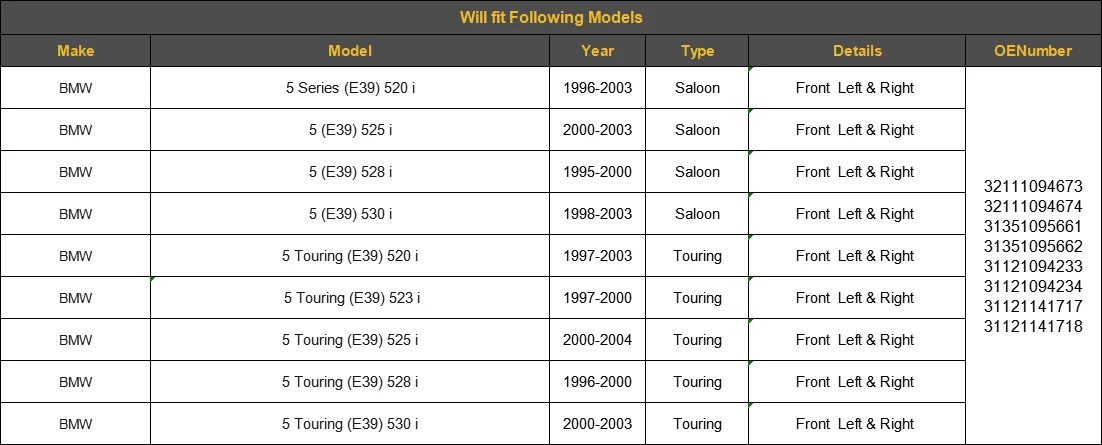Click the 5 (E39) 528 i model cell
The width and height of the screenshot is (1102, 445).
(x=350, y=172)
